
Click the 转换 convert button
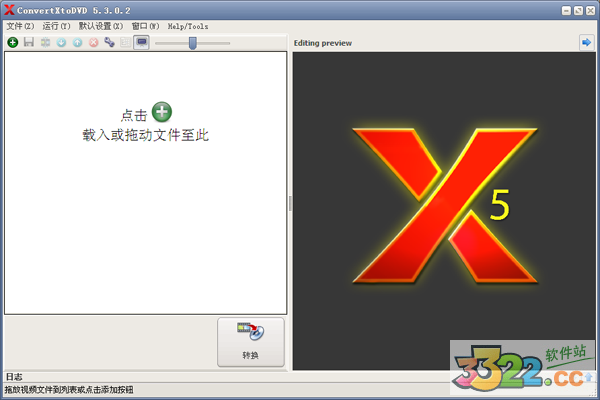point(251,342)
